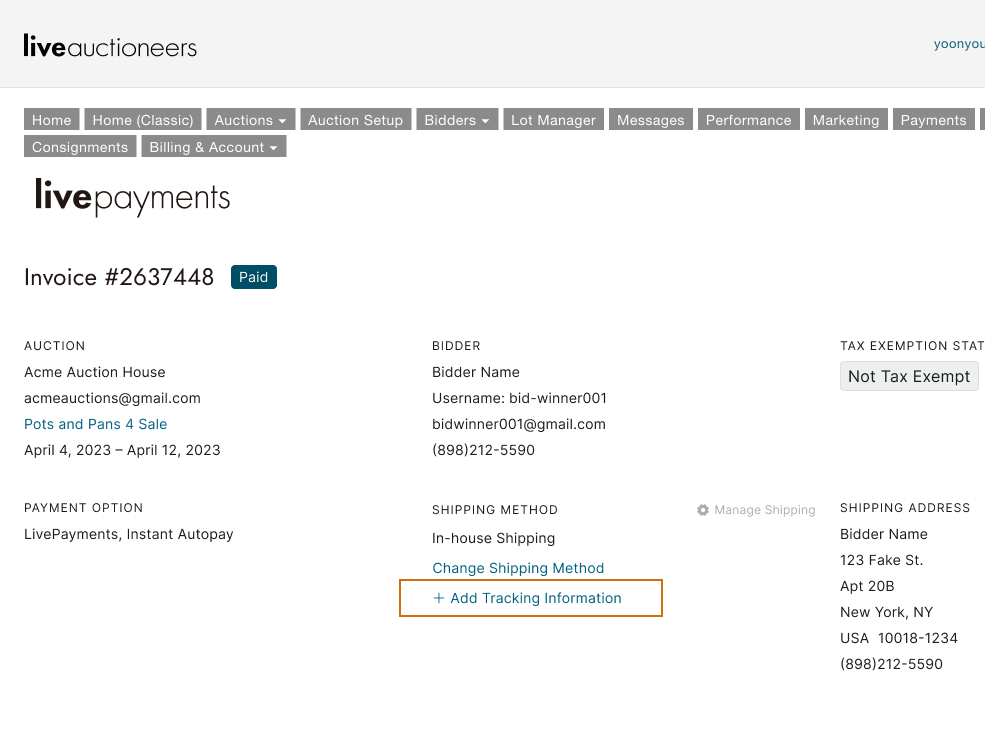
Task: Go to the Home menu item
Action: click(52, 119)
